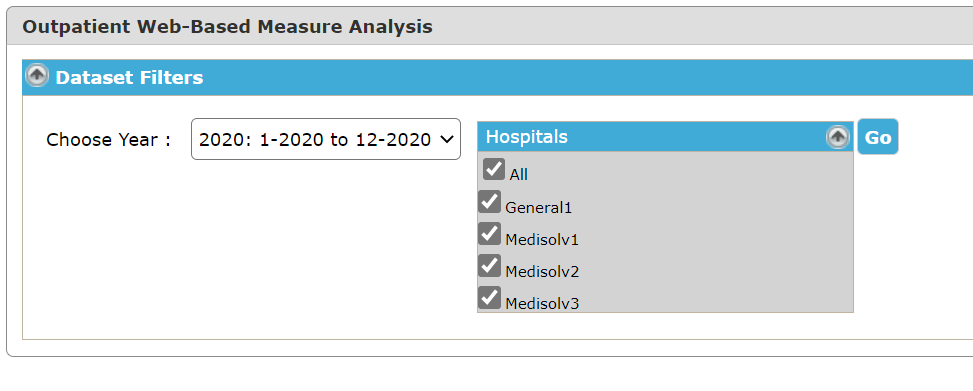Click empty gray area inside the Hospitals list

[x=714, y=236]
